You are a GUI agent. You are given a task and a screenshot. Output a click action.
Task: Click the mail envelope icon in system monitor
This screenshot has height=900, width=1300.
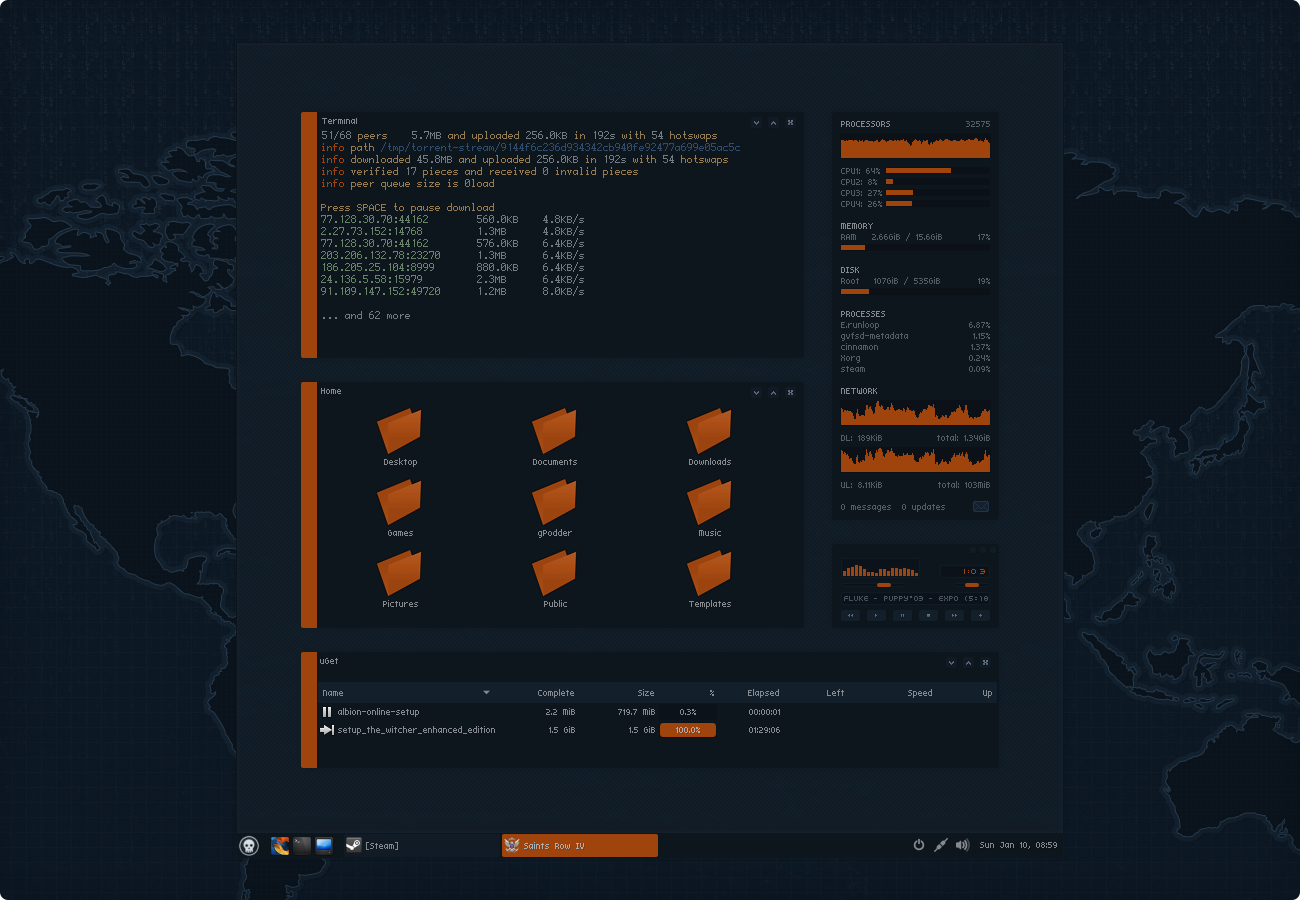(x=981, y=507)
